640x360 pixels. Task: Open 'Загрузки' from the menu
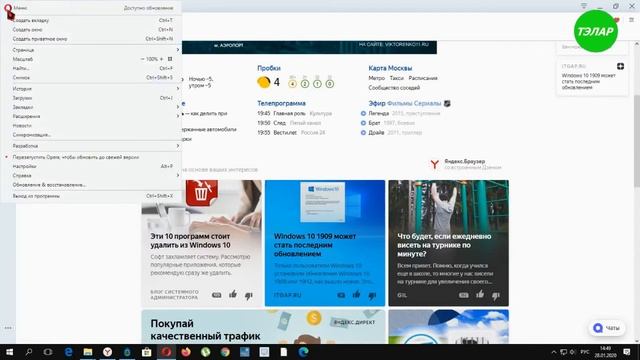click(x=91, y=98)
